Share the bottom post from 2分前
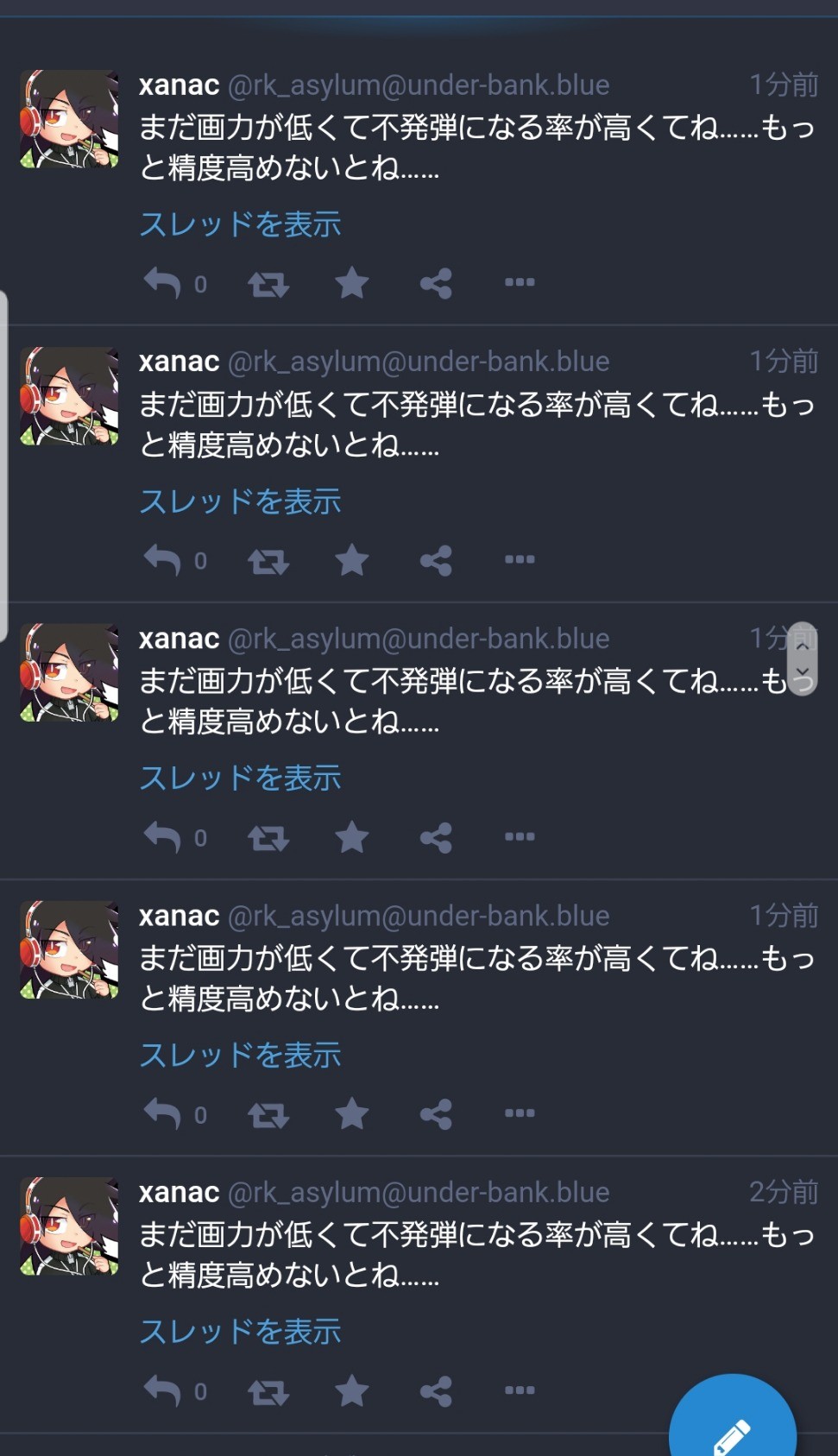The width and height of the screenshot is (838, 1456). point(436,1391)
